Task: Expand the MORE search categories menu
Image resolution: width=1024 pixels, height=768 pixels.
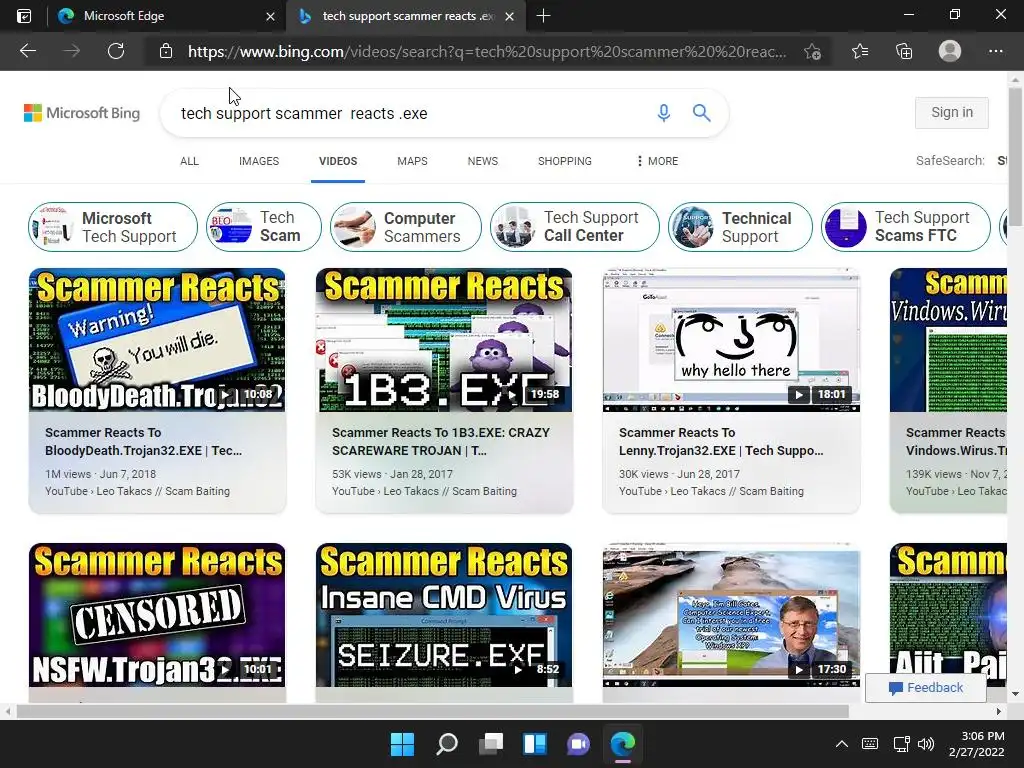Action: (658, 161)
